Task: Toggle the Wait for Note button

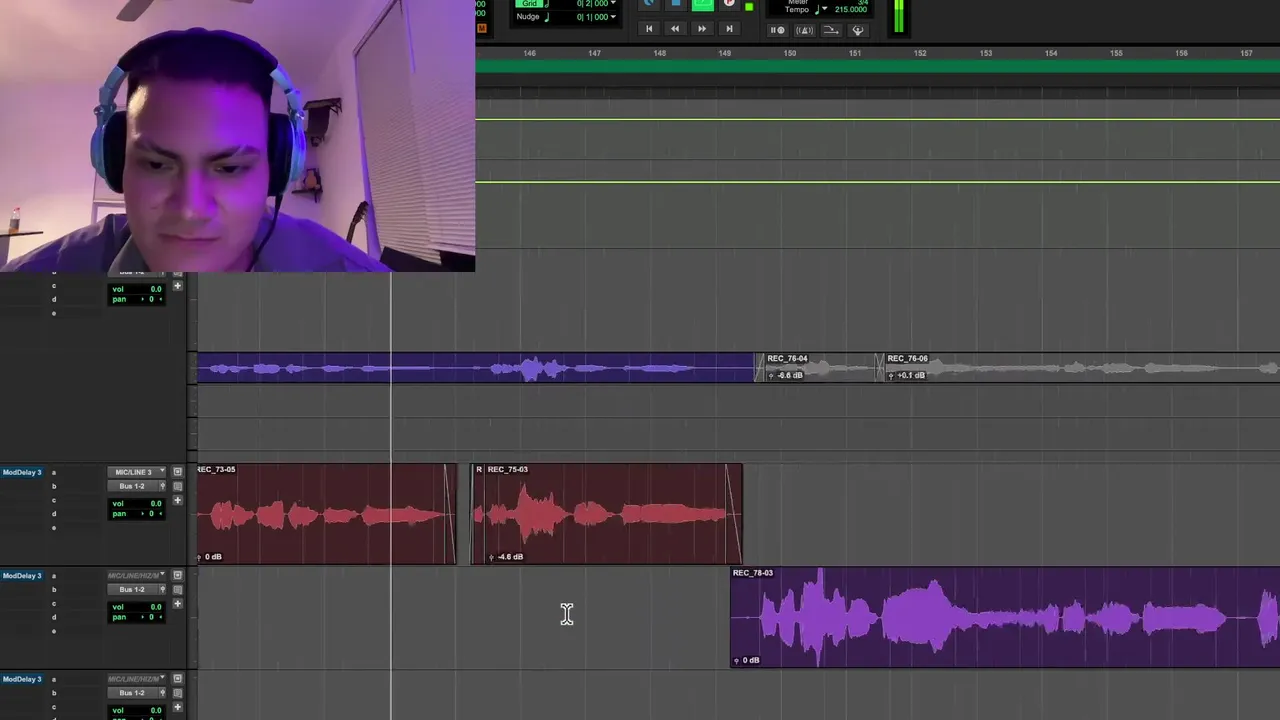Action: coord(777,30)
